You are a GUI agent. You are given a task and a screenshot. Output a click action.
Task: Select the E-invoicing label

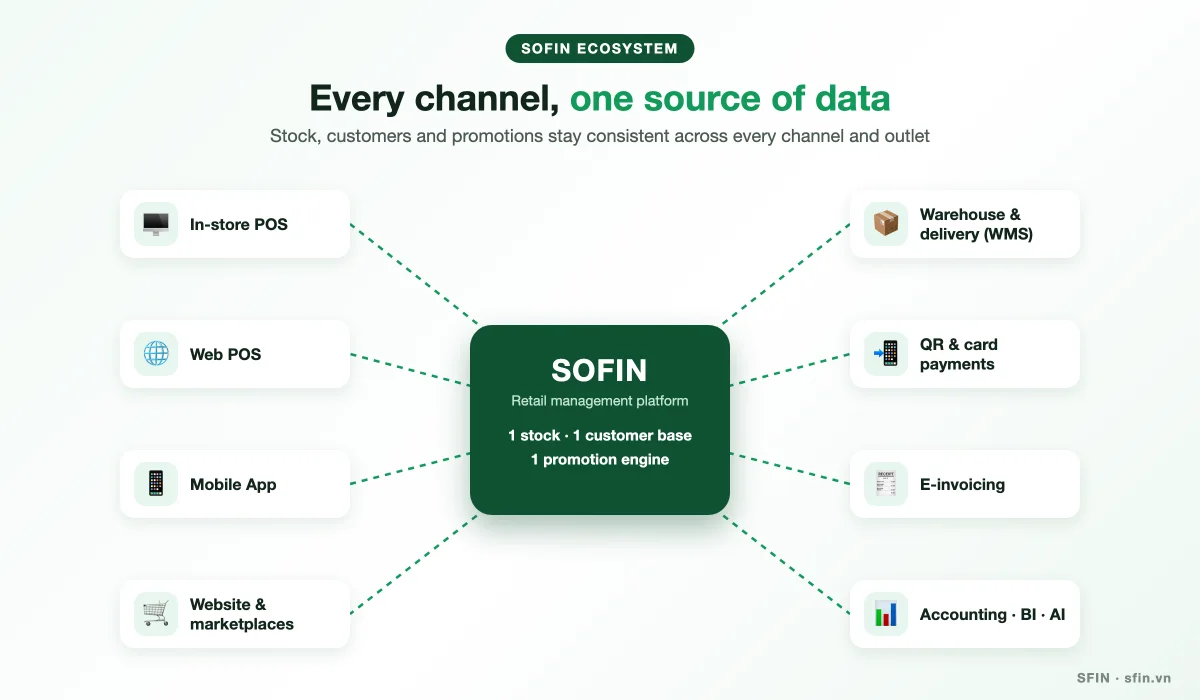point(962,485)
